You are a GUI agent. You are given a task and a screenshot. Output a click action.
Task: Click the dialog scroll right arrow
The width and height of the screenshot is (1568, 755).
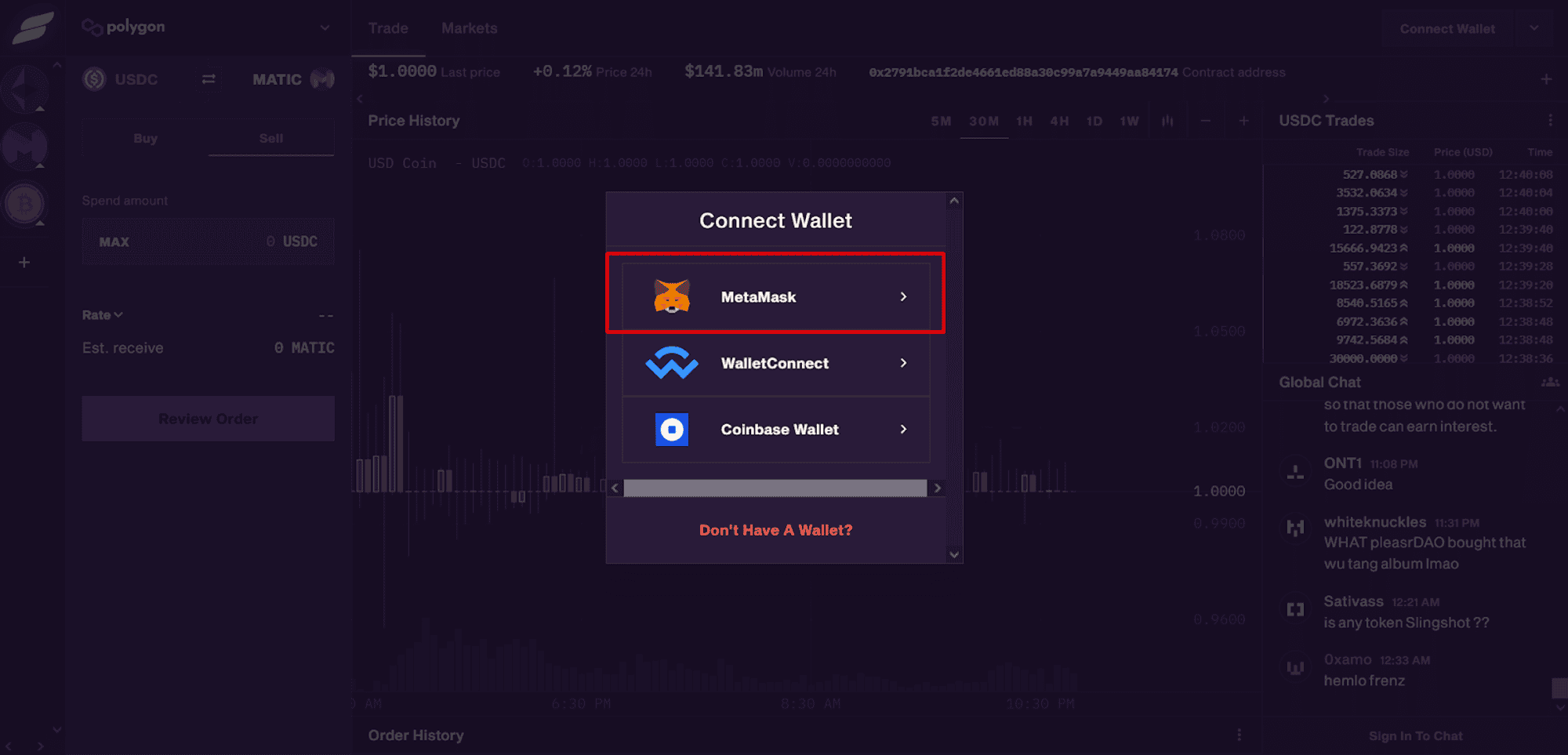pos(937,488)
